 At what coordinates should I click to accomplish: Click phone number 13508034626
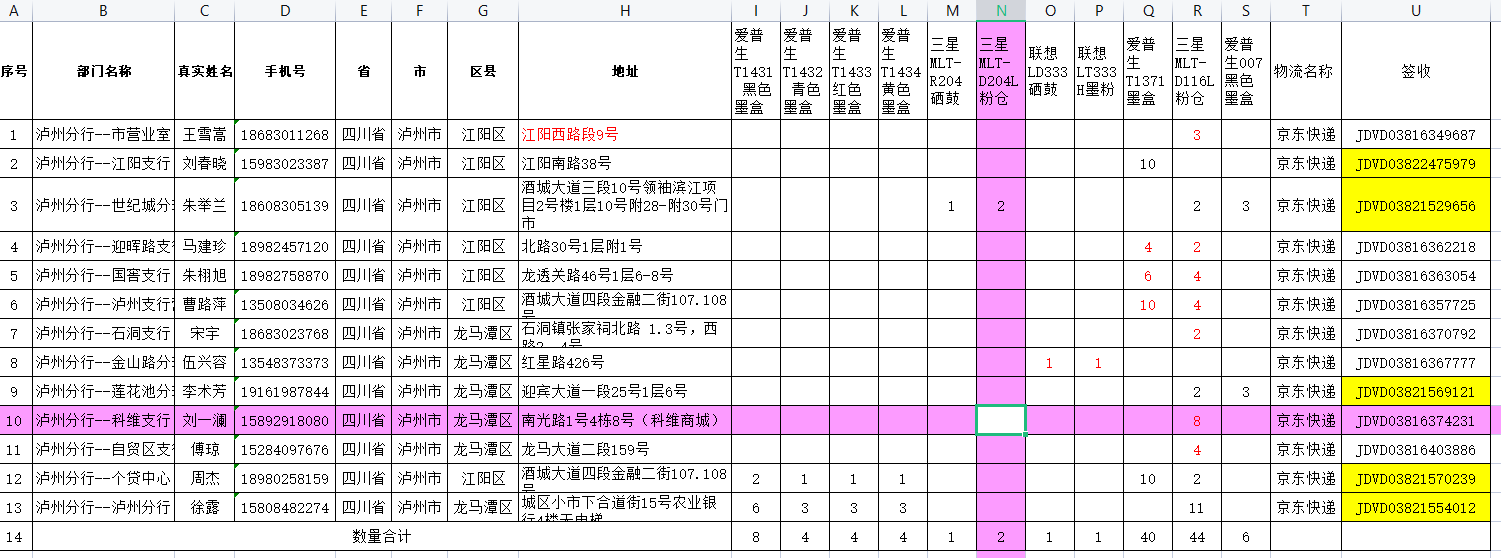[x=285, y=304]
